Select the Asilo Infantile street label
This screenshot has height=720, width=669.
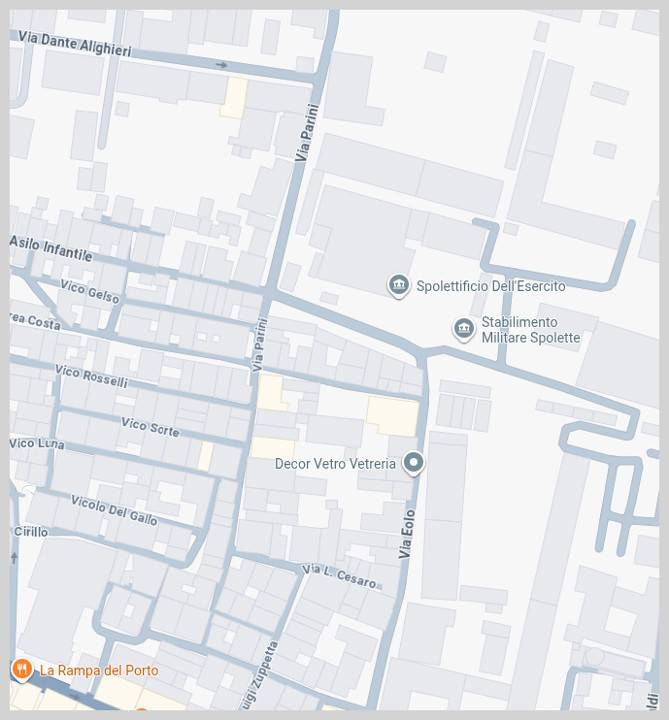[x=51, y=248]
